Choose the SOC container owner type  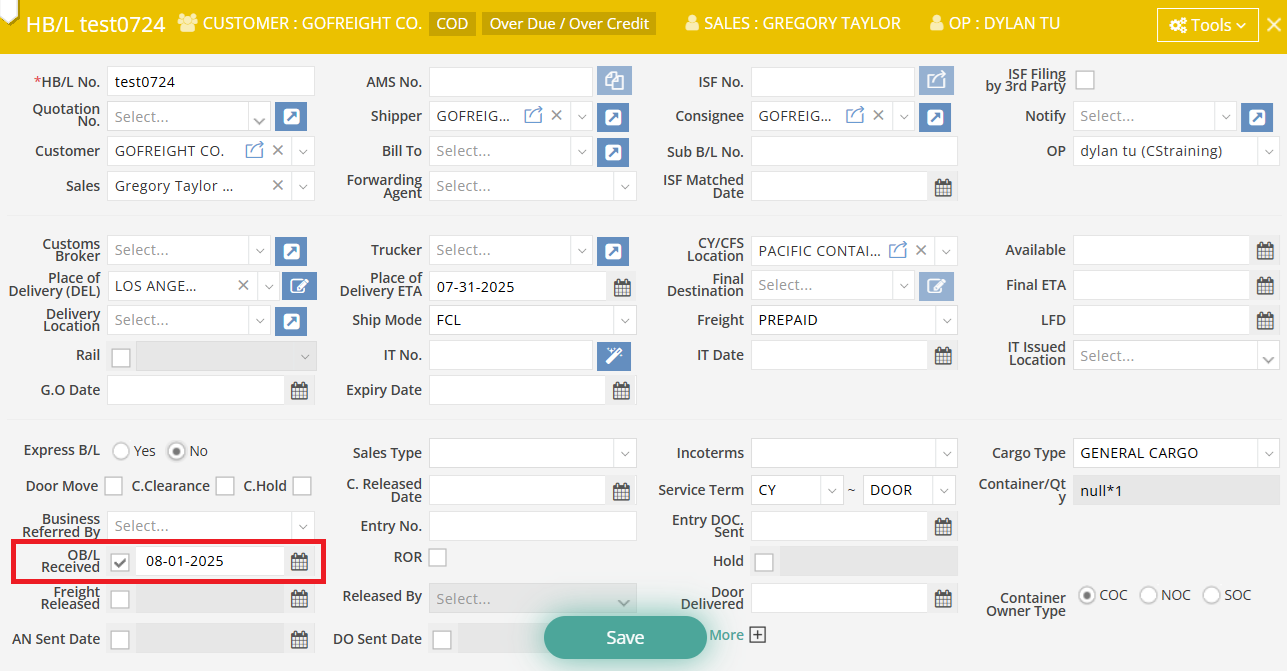(x=1211, y=595)
